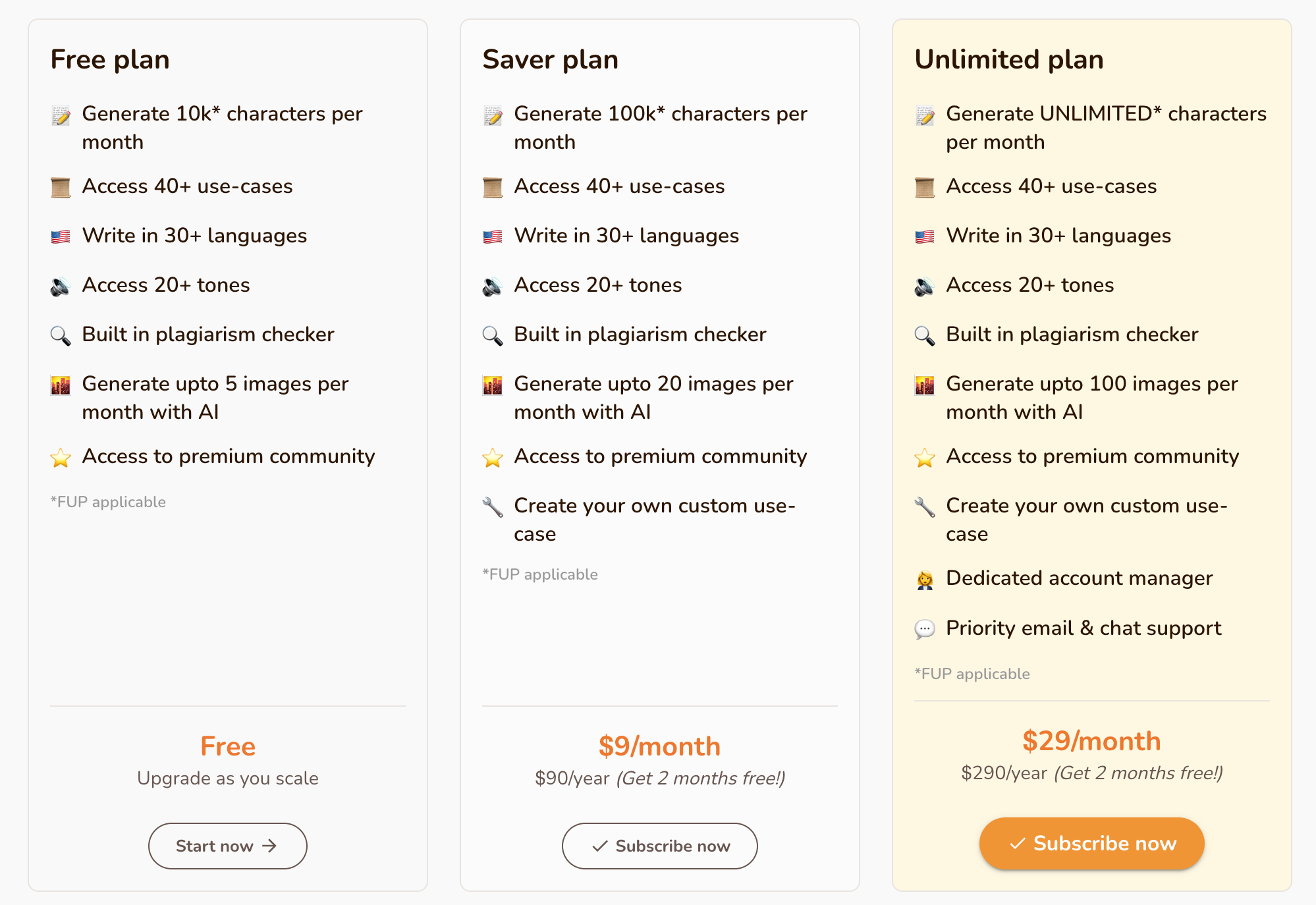Click the speech bubble priority support icon
The height and width of the screenshot is (905, 1316).
point(925,630)
